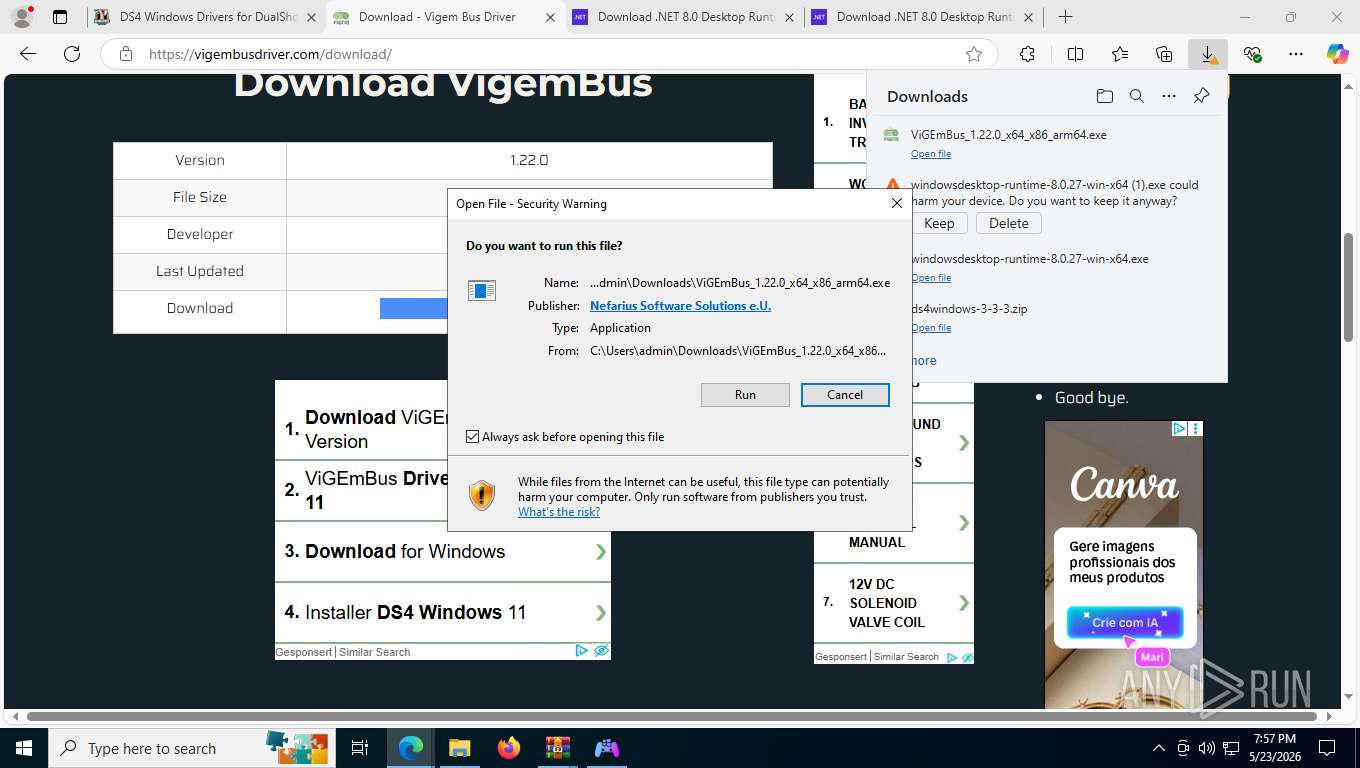Open the notification center icon
1360x768 pixels.
[x=1327, y=748]
